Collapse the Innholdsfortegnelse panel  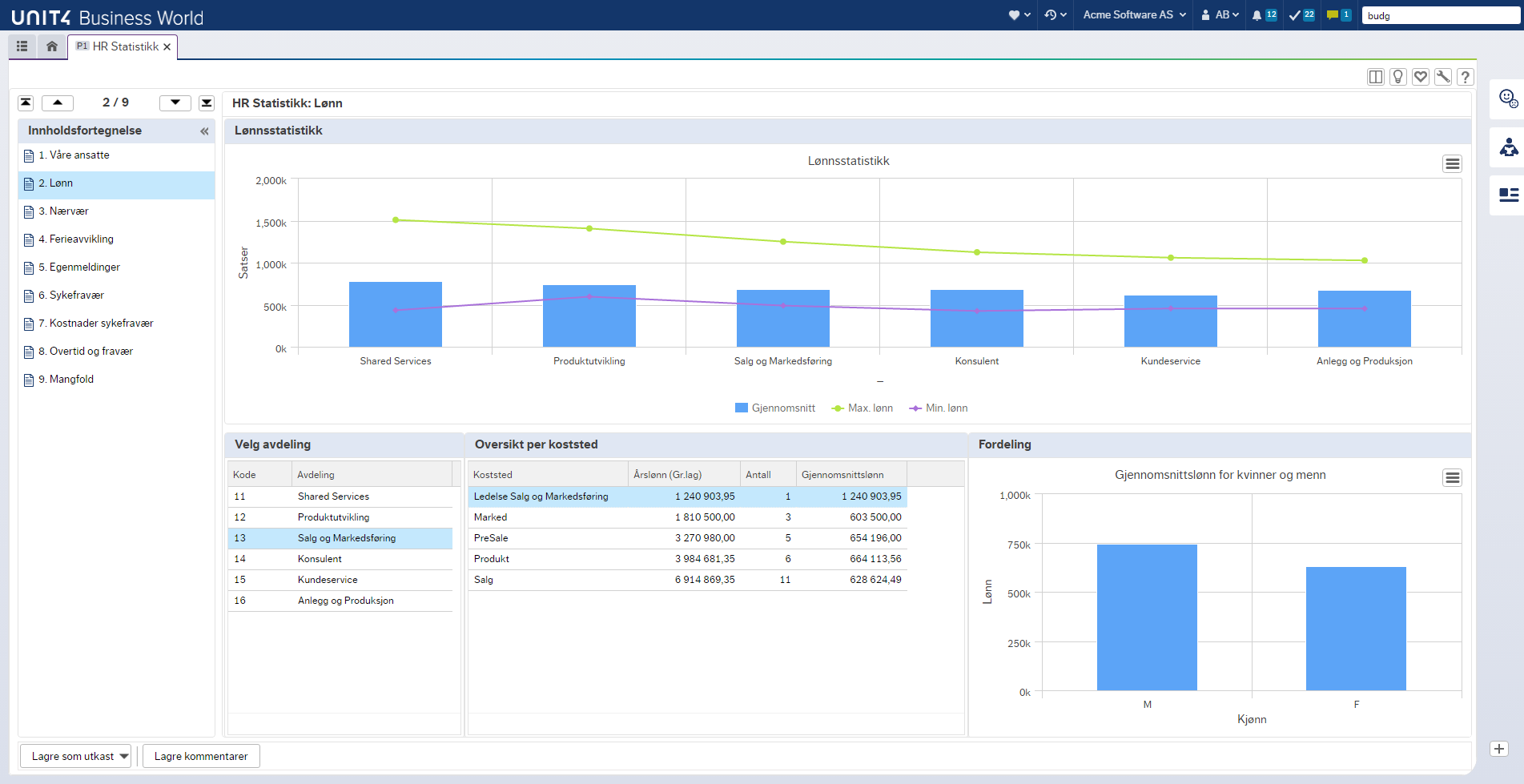click(x=204, y=131)
